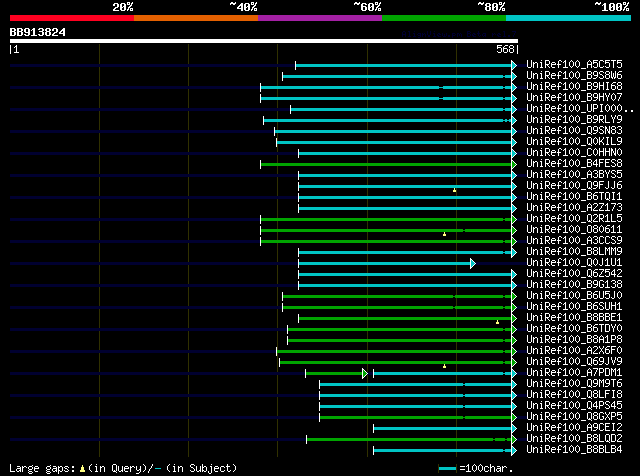Click the cyan arrowhead ending Q0J1U1 alignment
The height and width of the screenshot is (476, 640).
473,263
